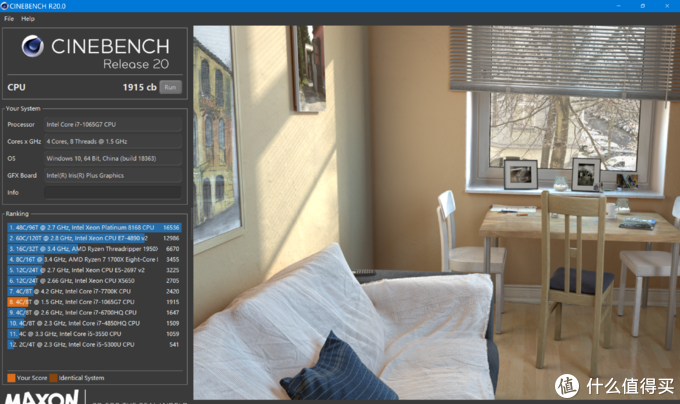Pick the Core i7-7700K ranking entry
680x404 pixels.
click(x=95, y=291)
